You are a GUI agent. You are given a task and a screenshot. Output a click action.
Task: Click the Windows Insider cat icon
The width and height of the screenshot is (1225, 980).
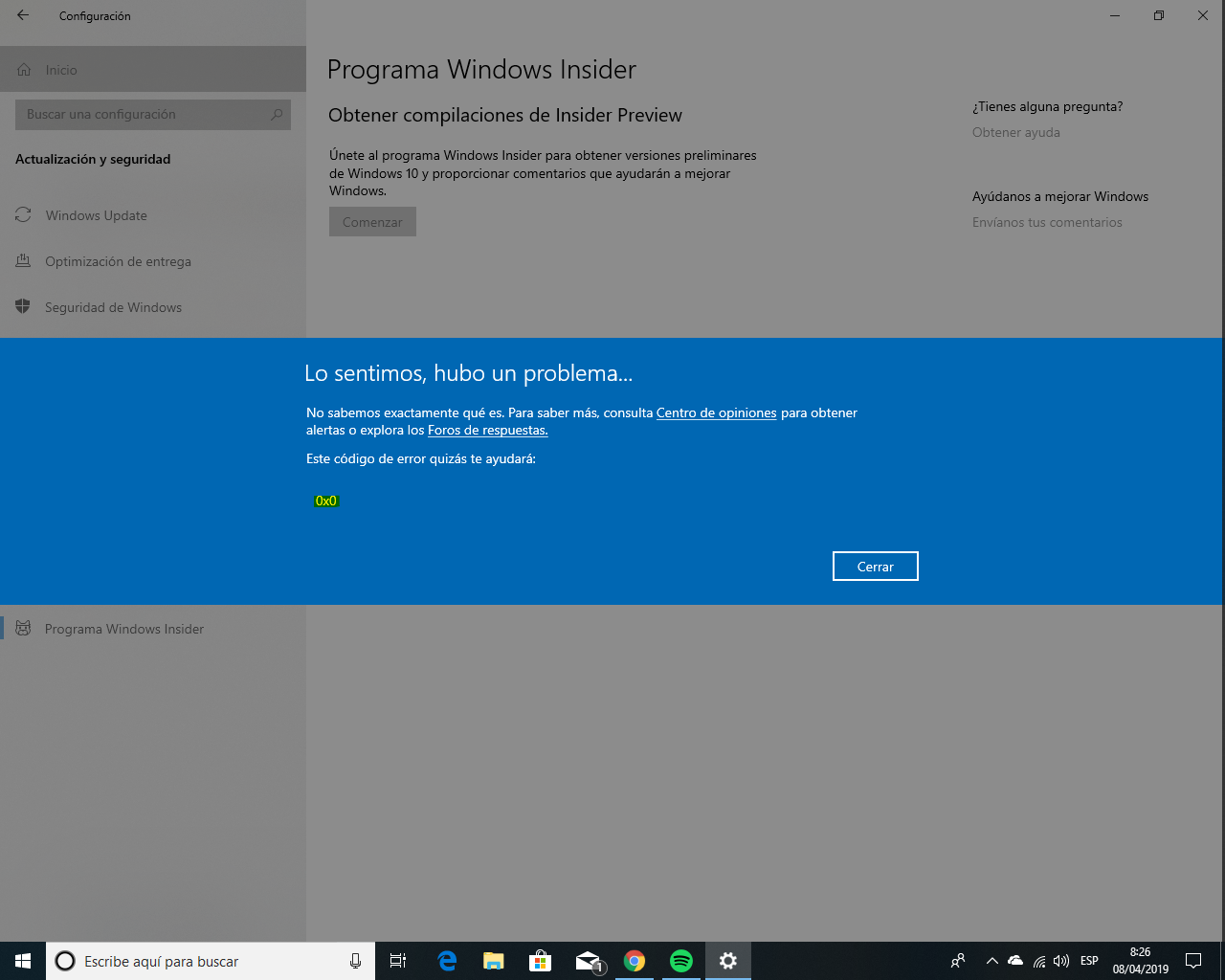pyautogui.click(x=24, y=628)
